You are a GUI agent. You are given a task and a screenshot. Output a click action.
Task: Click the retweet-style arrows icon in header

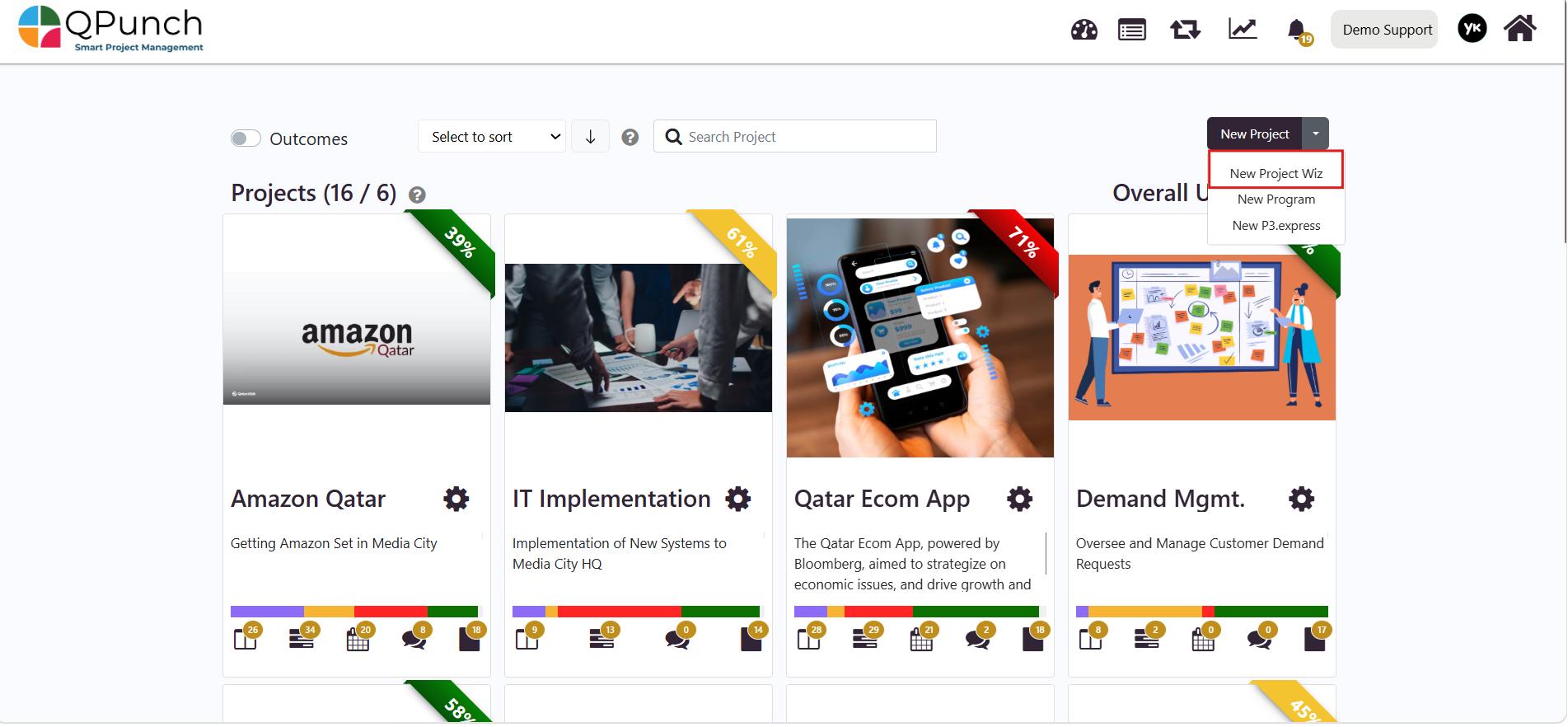[1185, 30]
